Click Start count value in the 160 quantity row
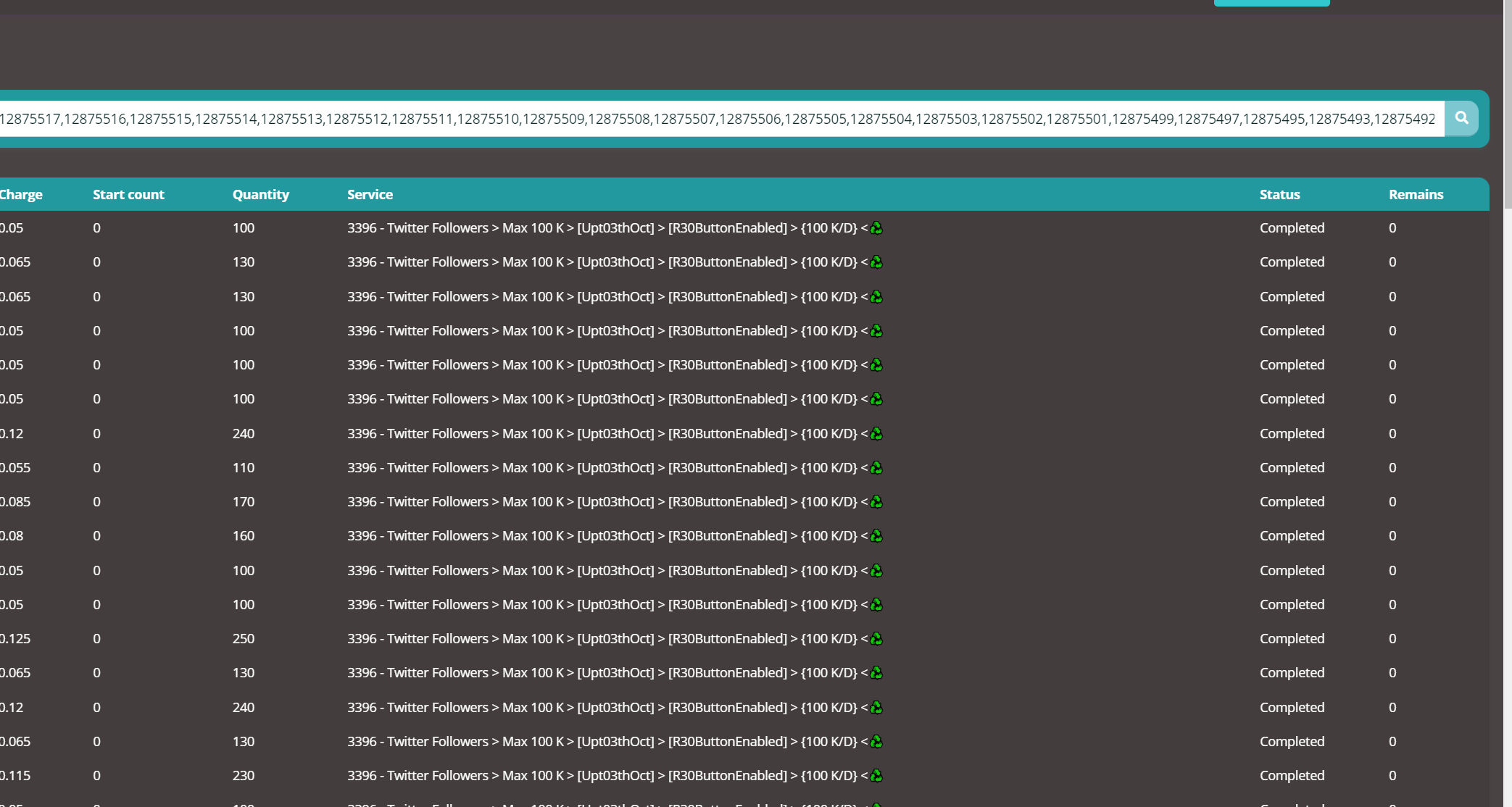 (x=96, y=535)
